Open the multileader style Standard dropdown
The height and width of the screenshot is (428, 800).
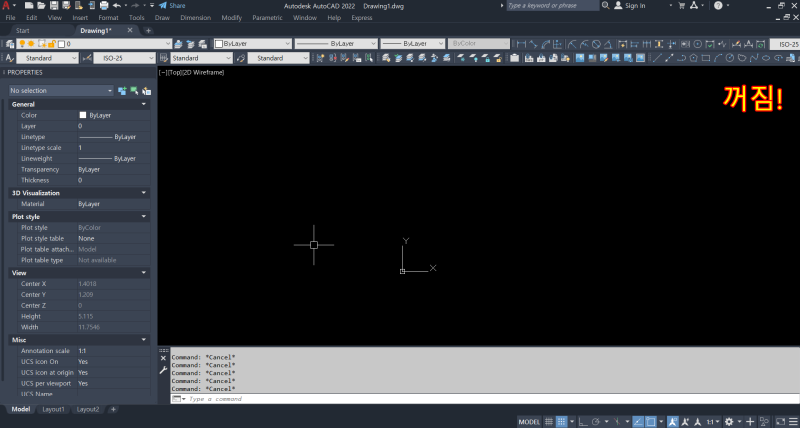point(279,58)
